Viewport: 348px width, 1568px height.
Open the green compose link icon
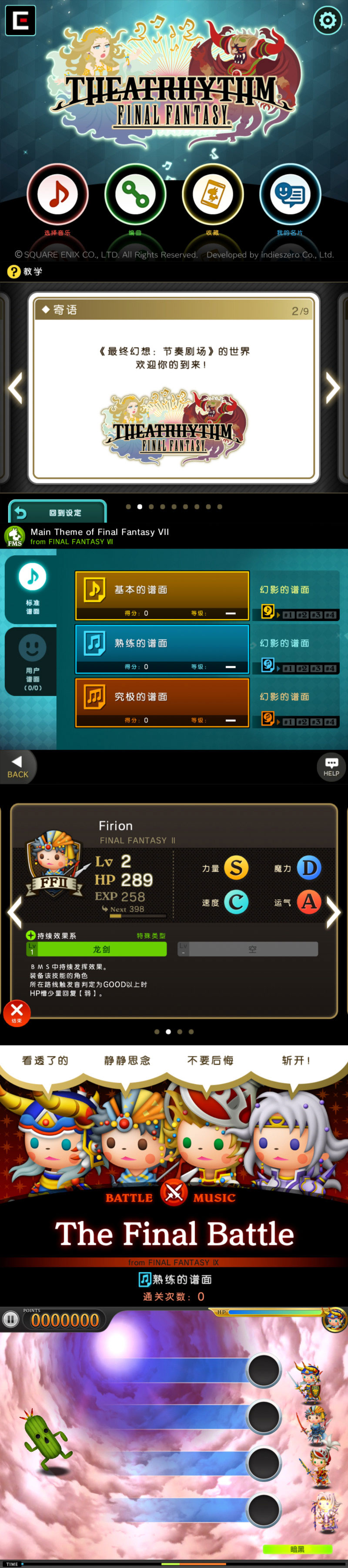point(135,195)
